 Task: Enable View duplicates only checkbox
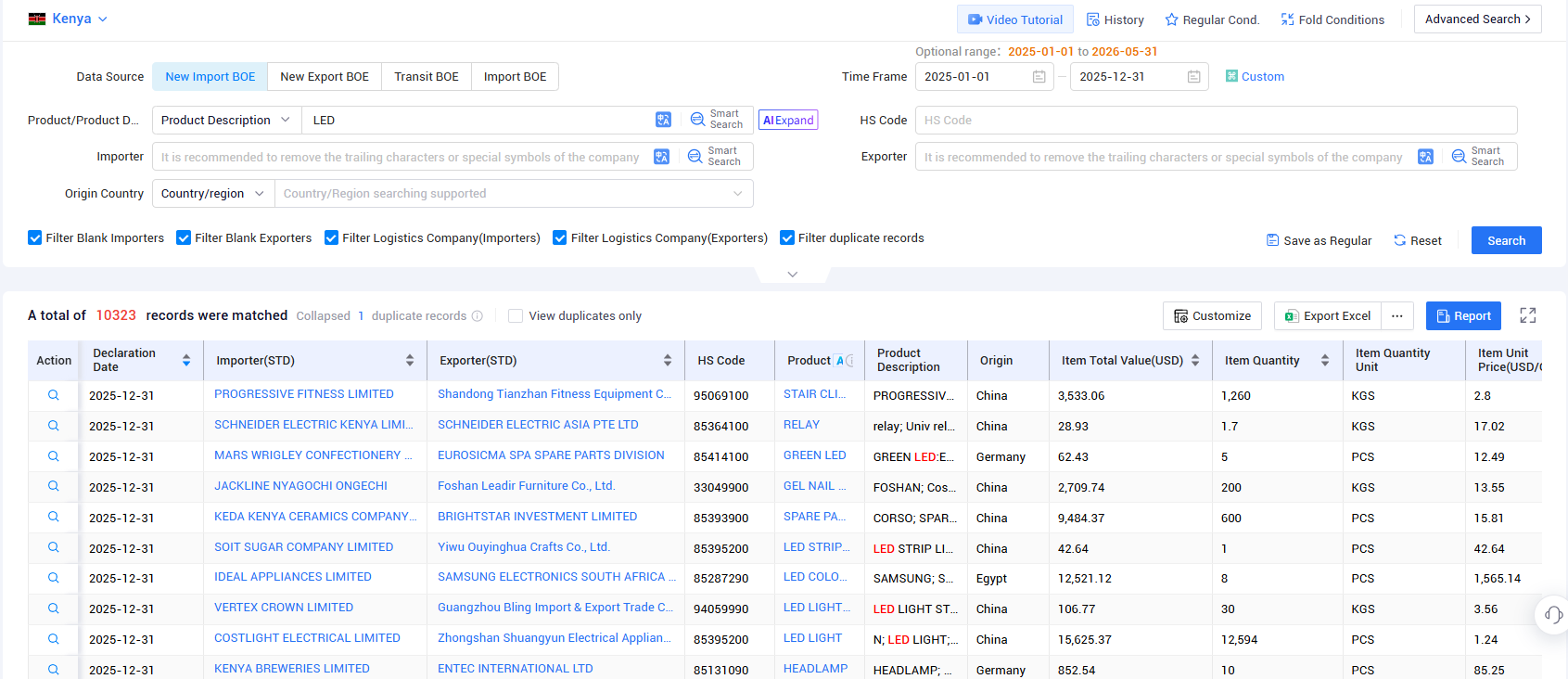point(516,316)
